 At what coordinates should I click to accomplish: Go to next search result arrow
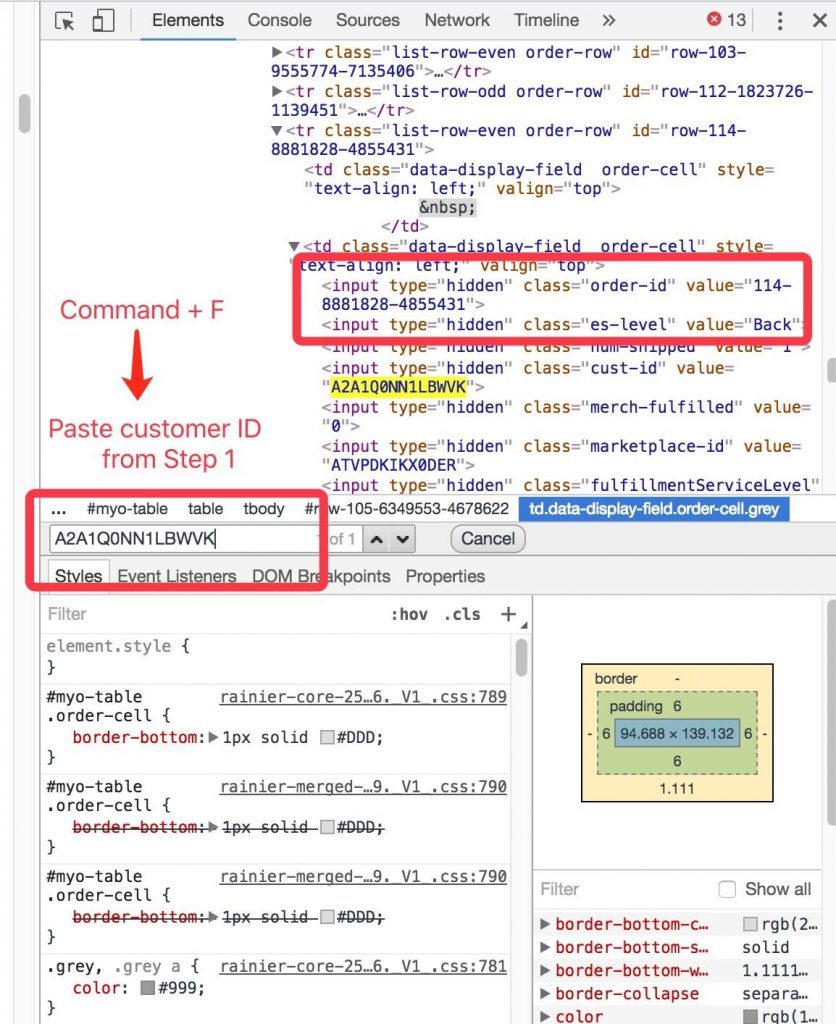(402, 539)
